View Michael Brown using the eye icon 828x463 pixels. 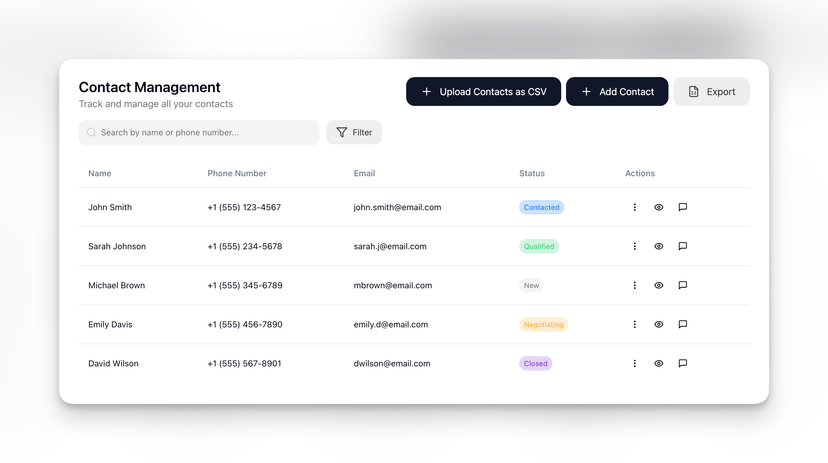(x=658, y=285)
